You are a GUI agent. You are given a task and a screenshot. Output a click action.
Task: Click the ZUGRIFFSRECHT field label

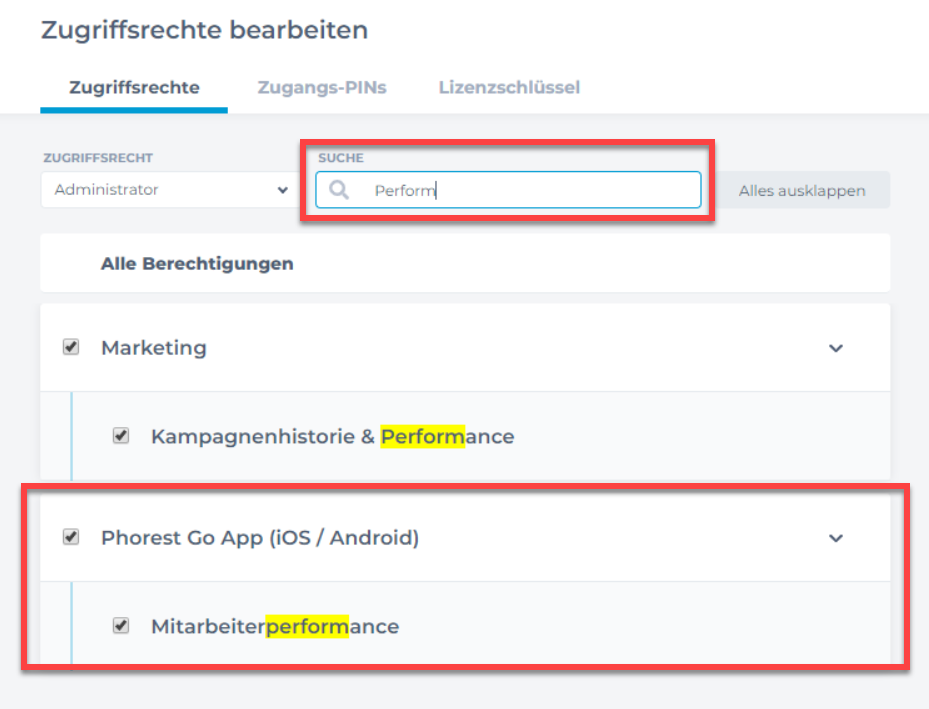[x=98, y=158]
